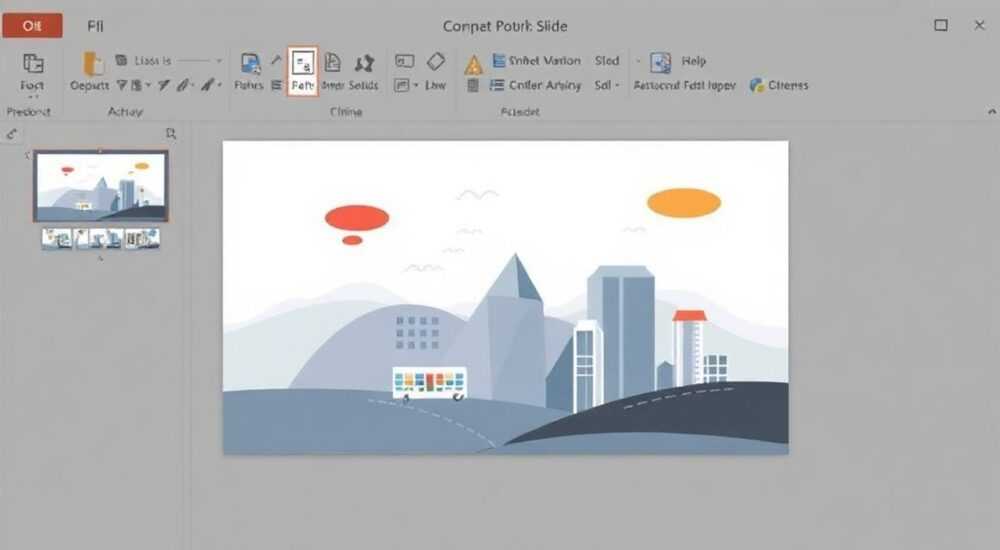Click the document icon above 'Bmer'

point(332,63)
